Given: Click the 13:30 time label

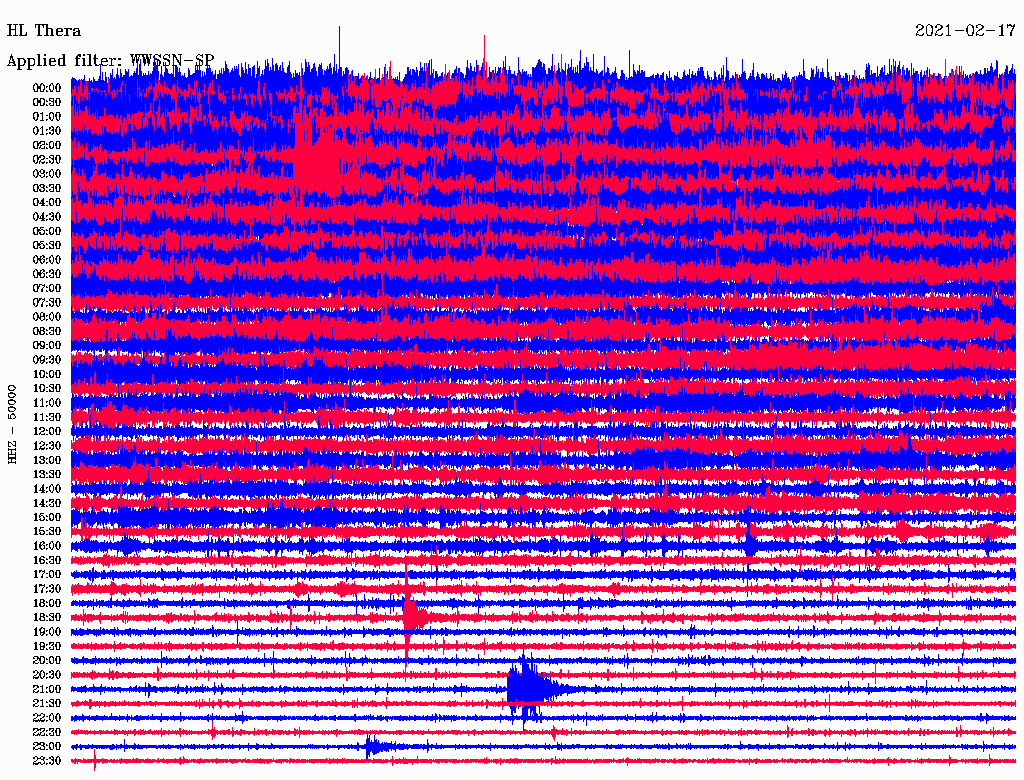Looking at the screenshot, I should click(x=47, y=474).
